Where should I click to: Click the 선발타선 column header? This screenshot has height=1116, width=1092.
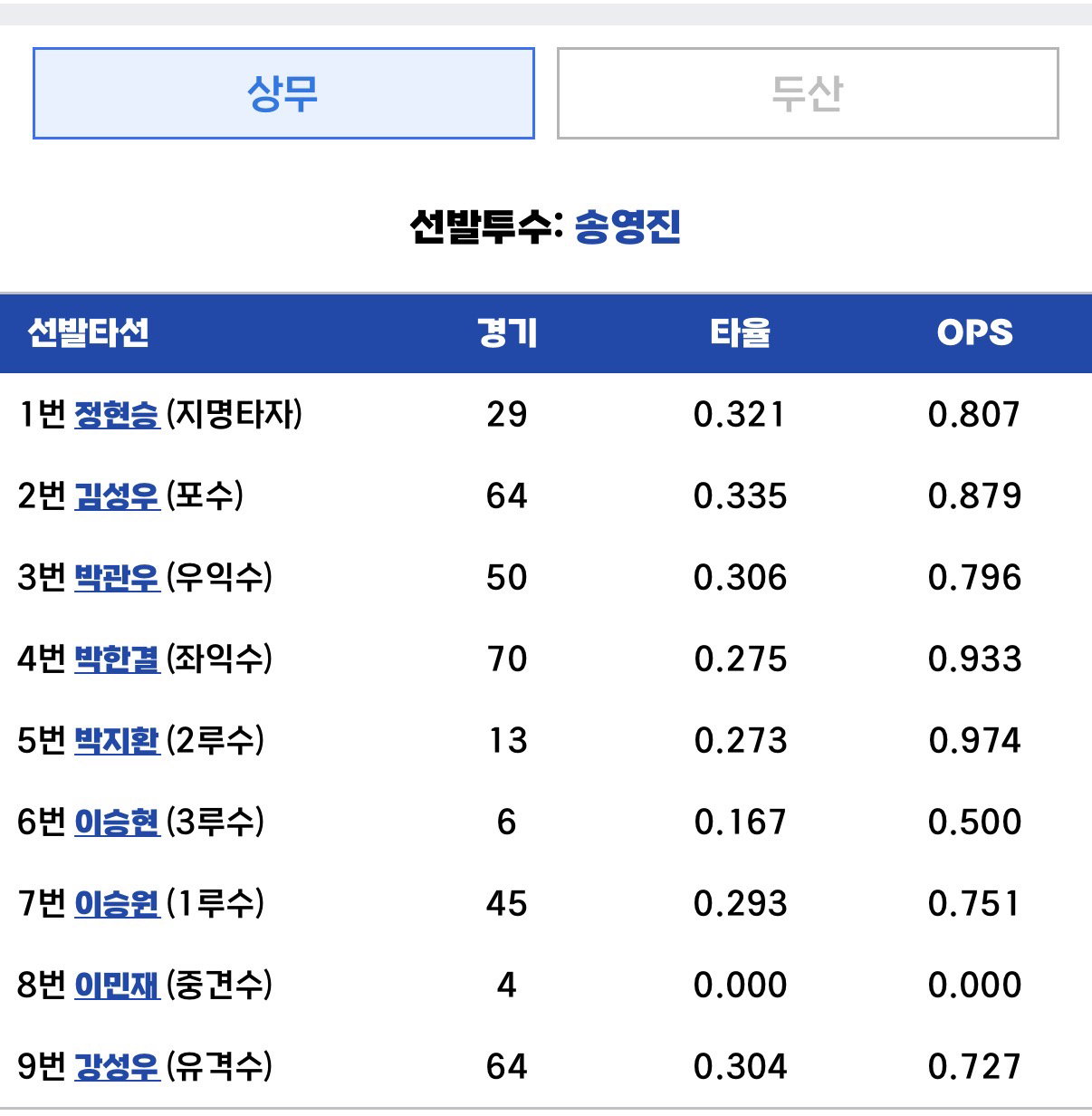(89, 332)
